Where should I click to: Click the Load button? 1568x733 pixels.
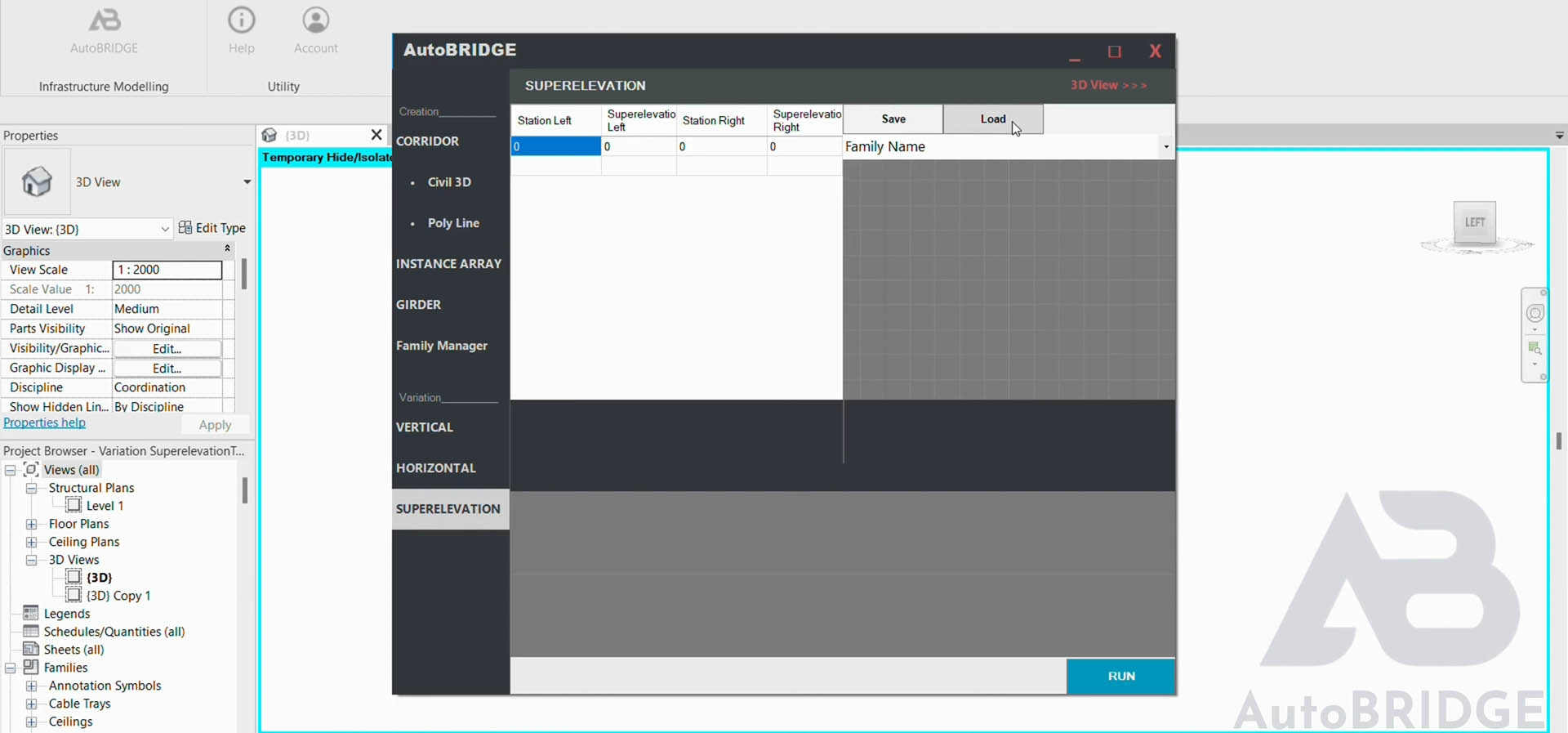point(993,119)
